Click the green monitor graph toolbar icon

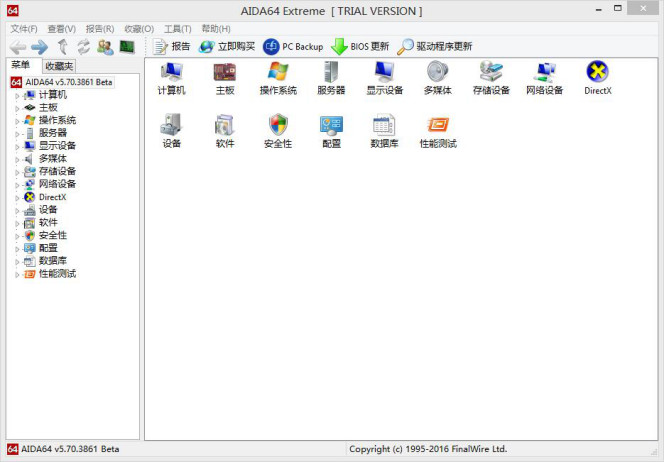tap(127, 47)
